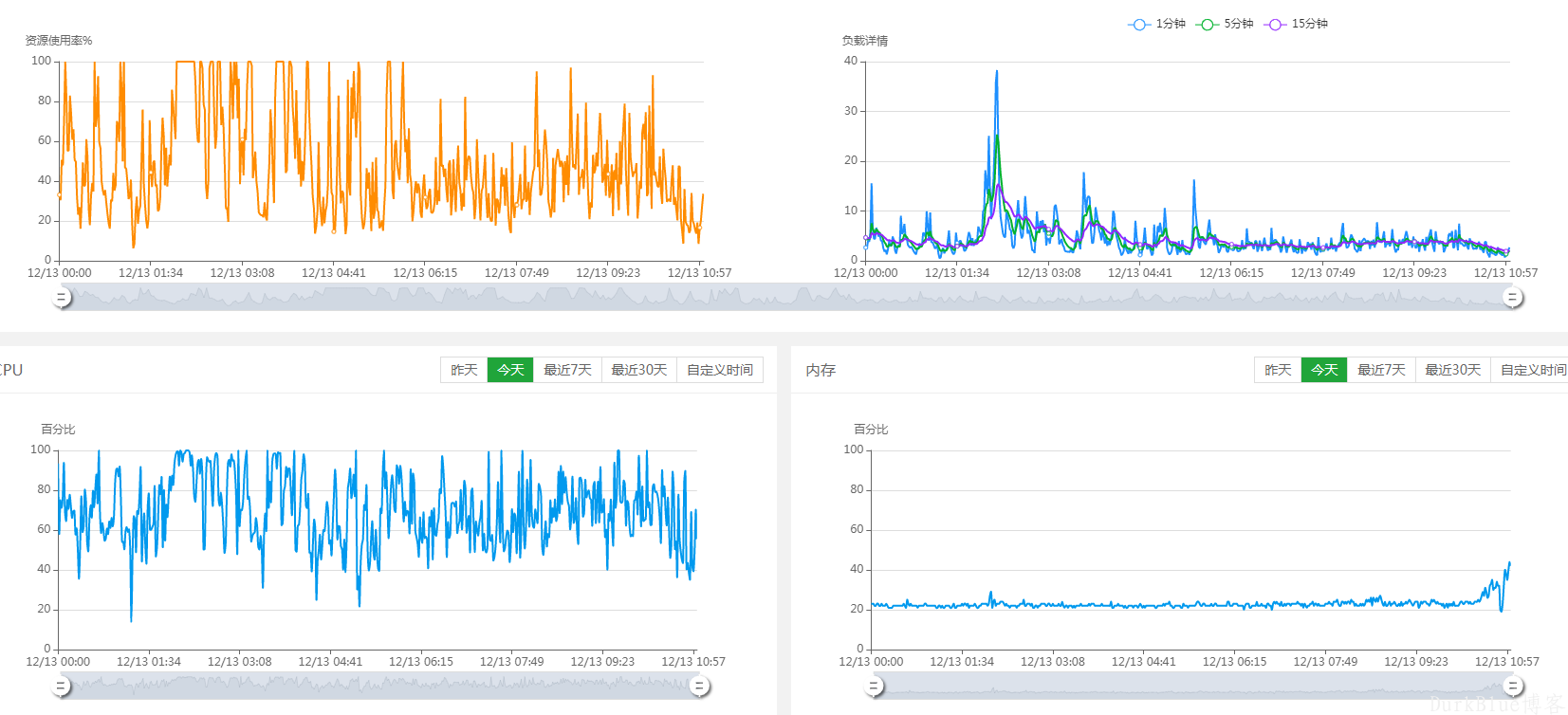Choose 最近7天 in CPU panel
Screen dimensions: 1568x715
tap(567, 370)
